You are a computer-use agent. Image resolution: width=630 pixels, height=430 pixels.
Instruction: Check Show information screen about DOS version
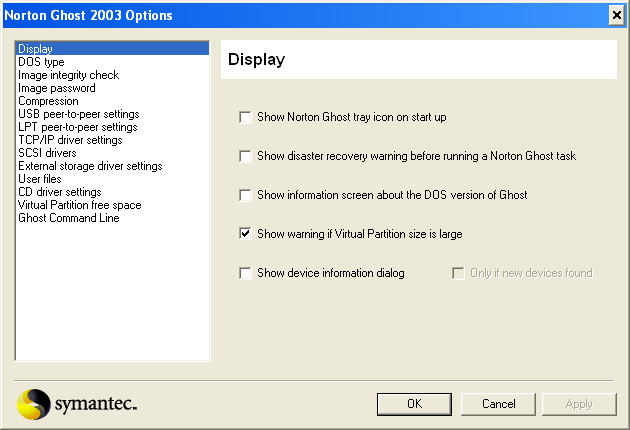click(x=245, y=195)
